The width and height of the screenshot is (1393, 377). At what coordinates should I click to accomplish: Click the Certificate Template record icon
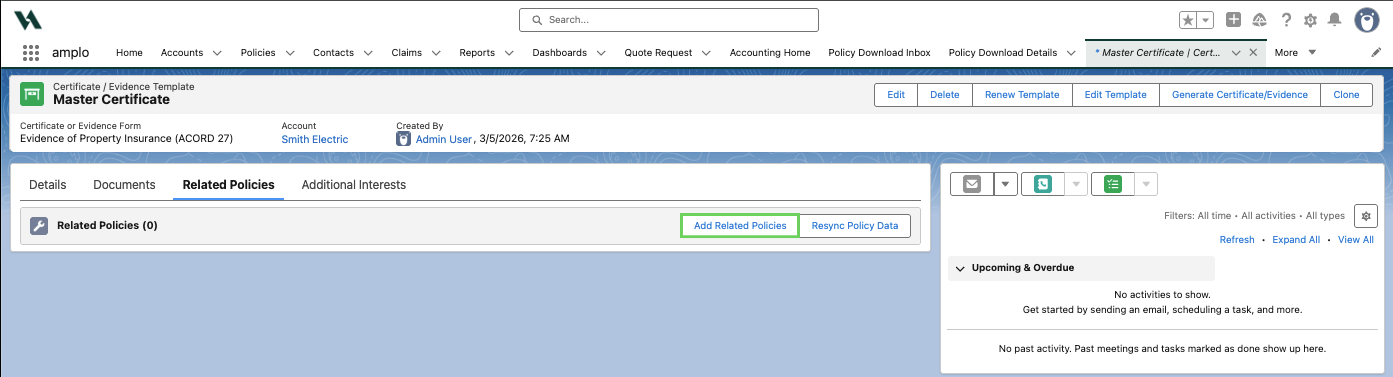32,93
